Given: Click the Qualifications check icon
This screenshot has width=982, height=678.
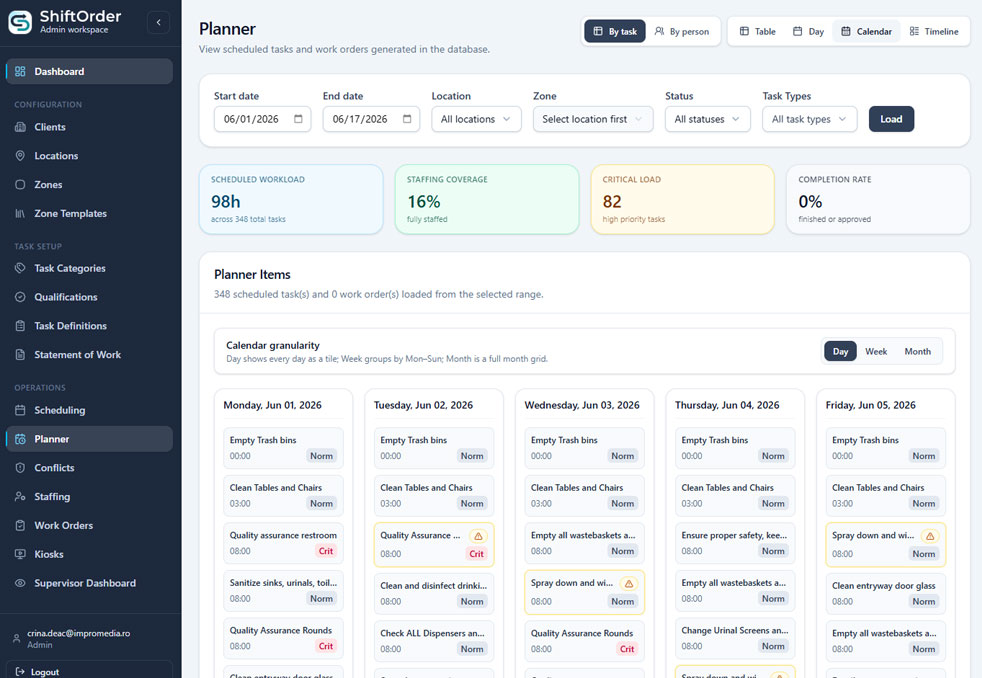Looking at the screenshot, I should [20, 297].
